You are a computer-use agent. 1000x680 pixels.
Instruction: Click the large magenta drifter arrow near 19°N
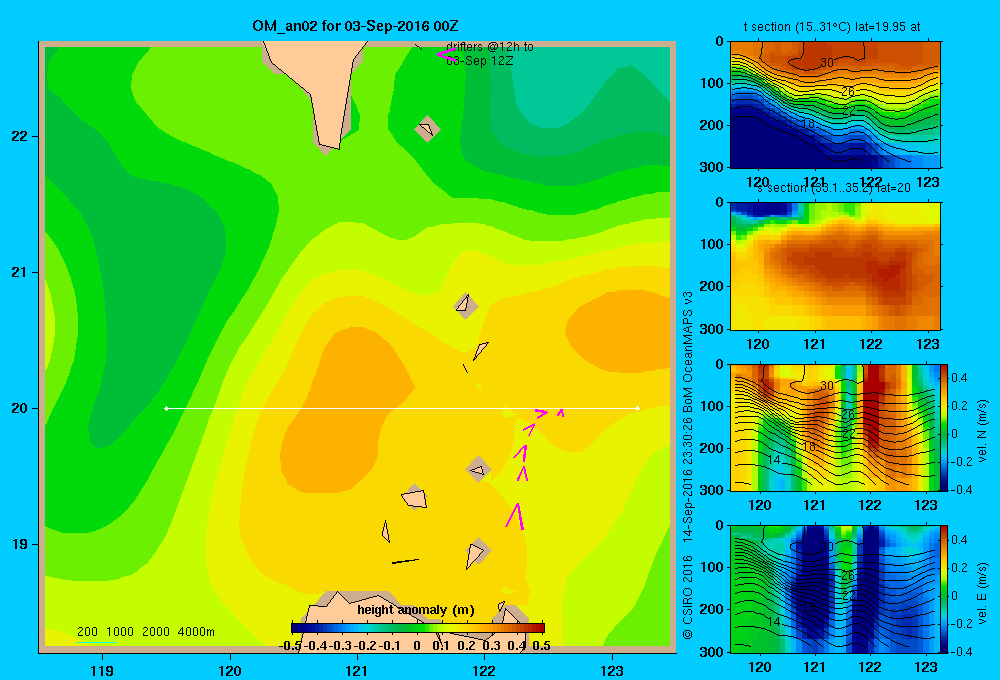(515, 516)
